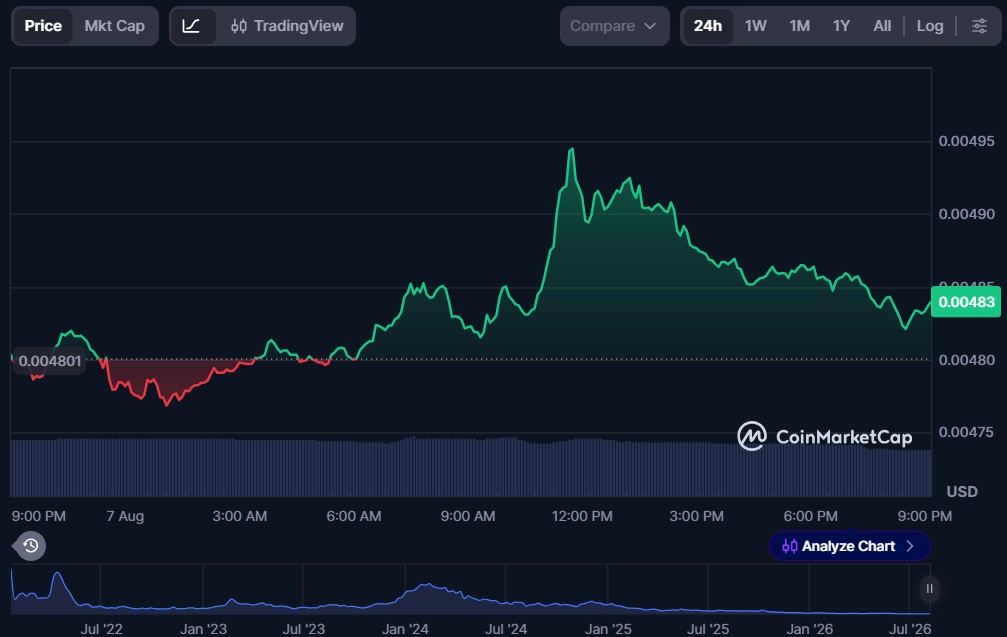Click the 6:00 PM time label

(x=810, y=516)
